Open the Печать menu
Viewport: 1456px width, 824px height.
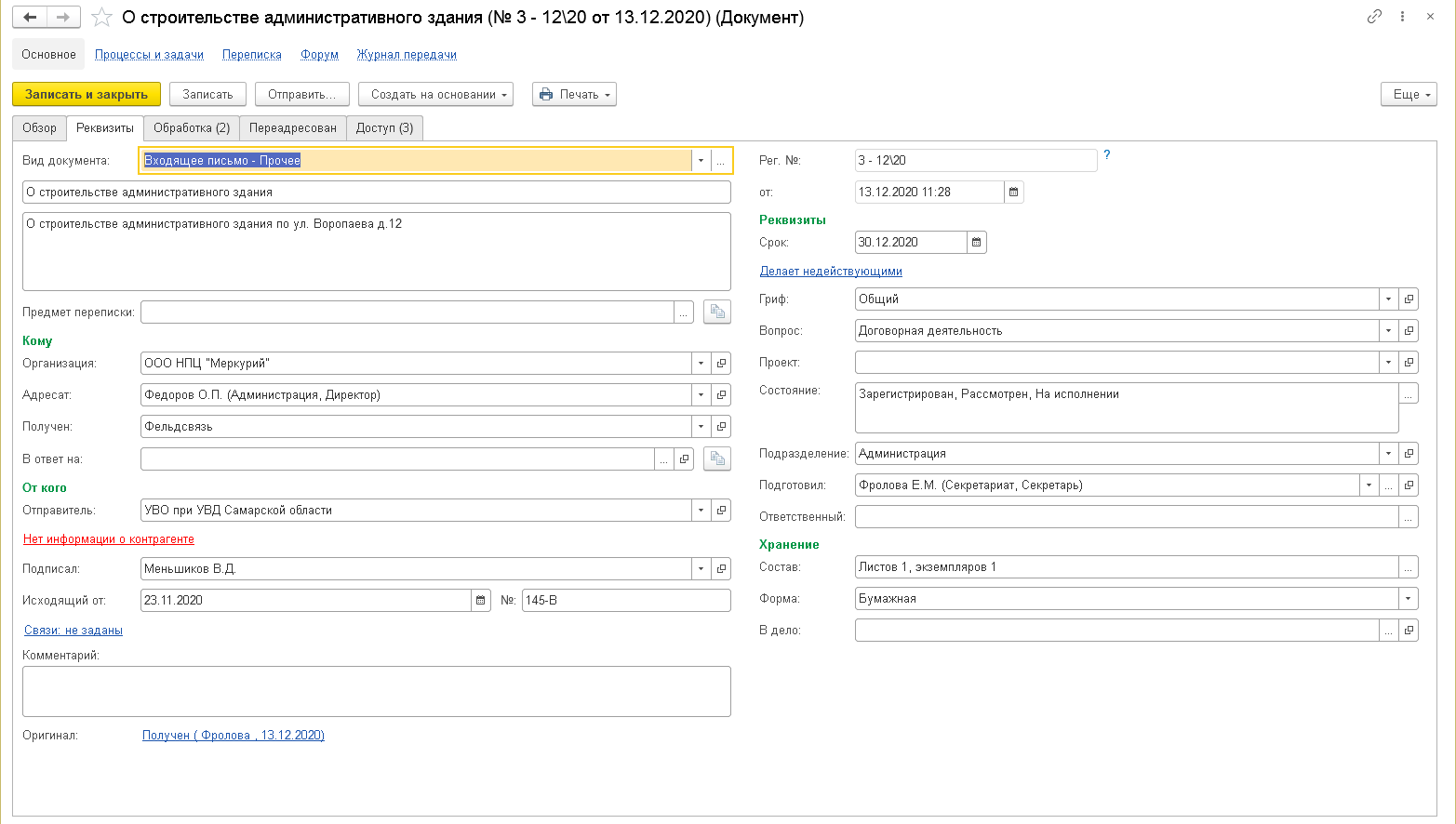[574, 95]
